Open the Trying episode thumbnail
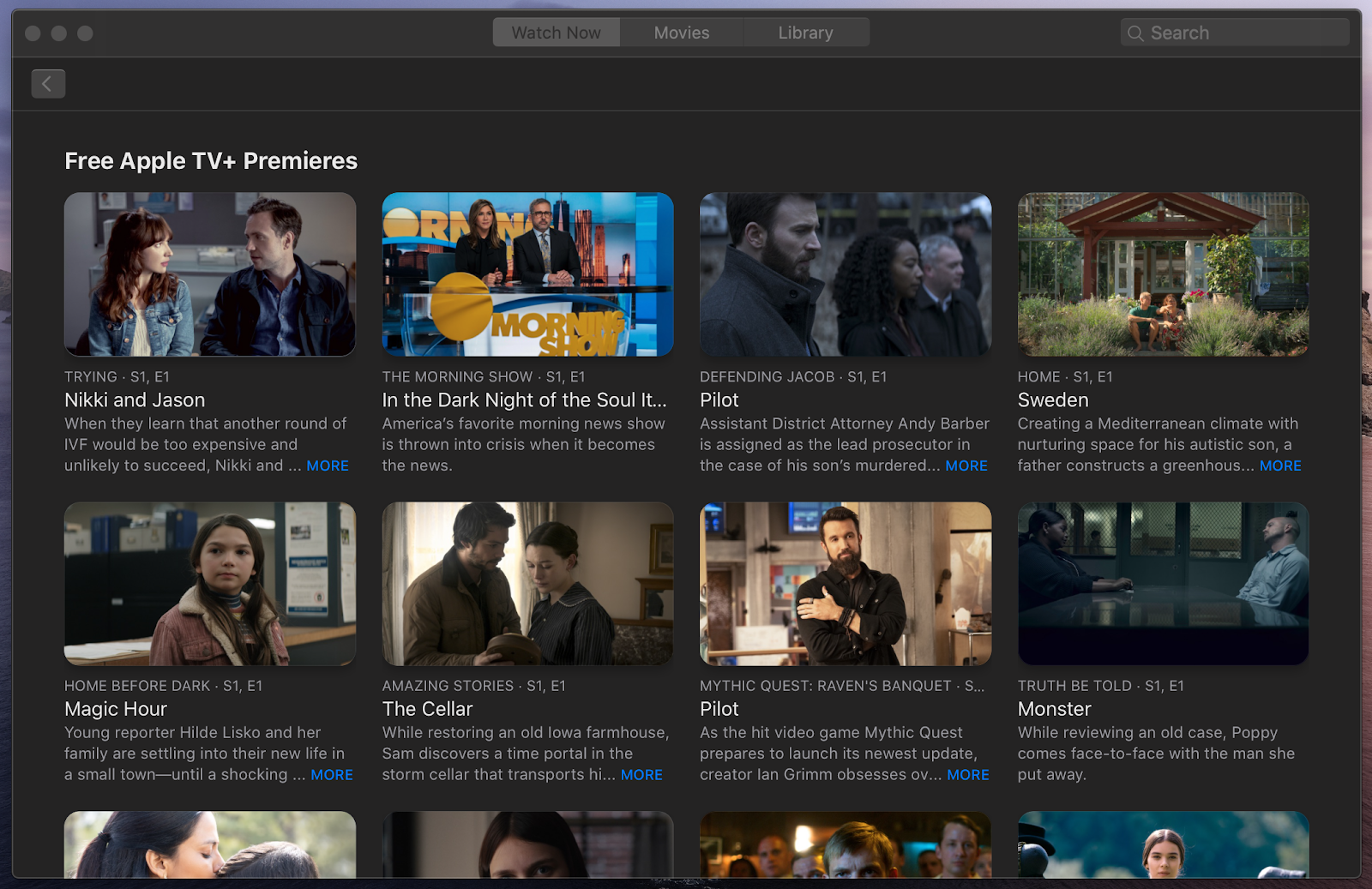 tap(210, 274)
